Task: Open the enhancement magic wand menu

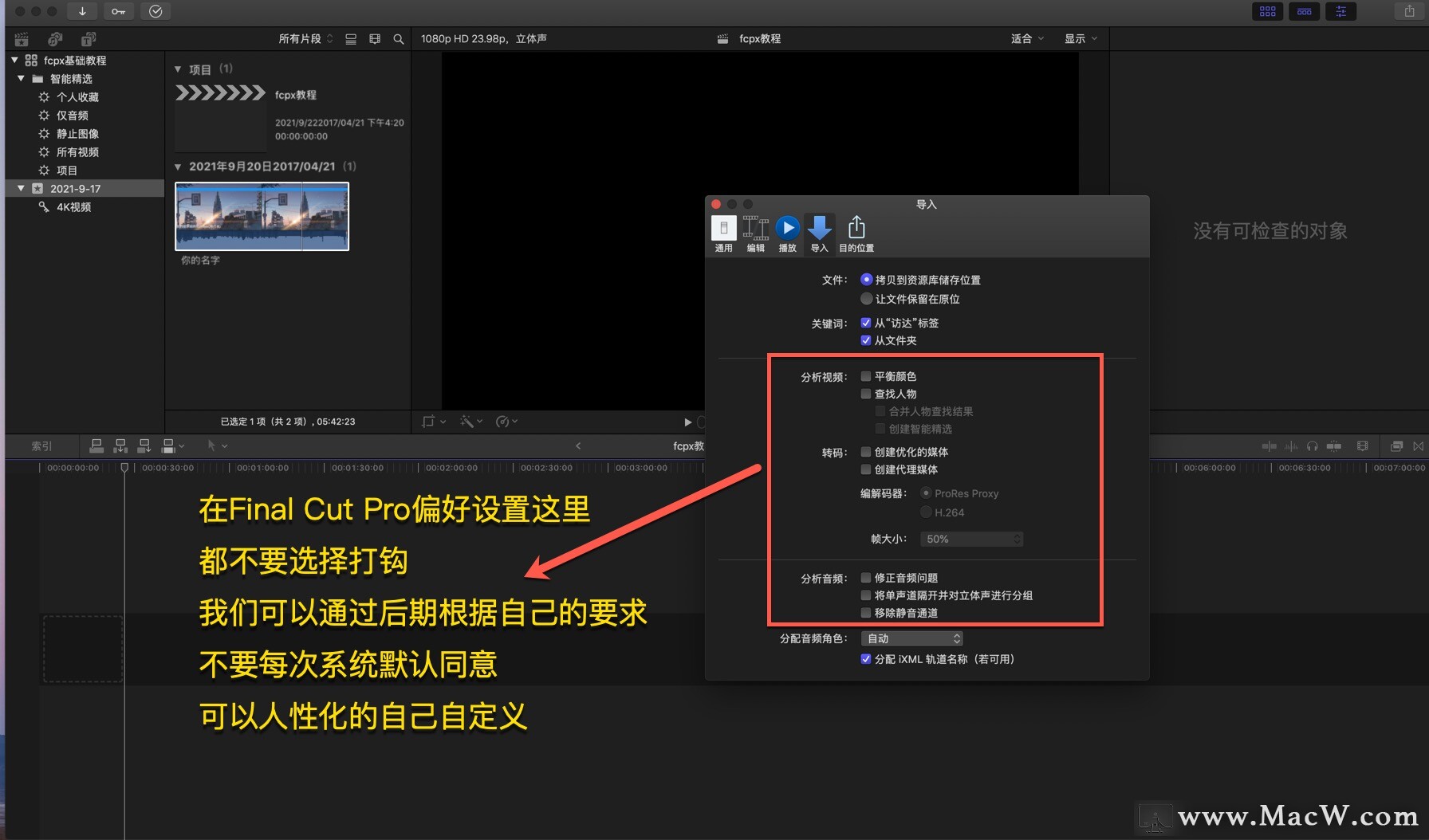Action: coord(471,422)
